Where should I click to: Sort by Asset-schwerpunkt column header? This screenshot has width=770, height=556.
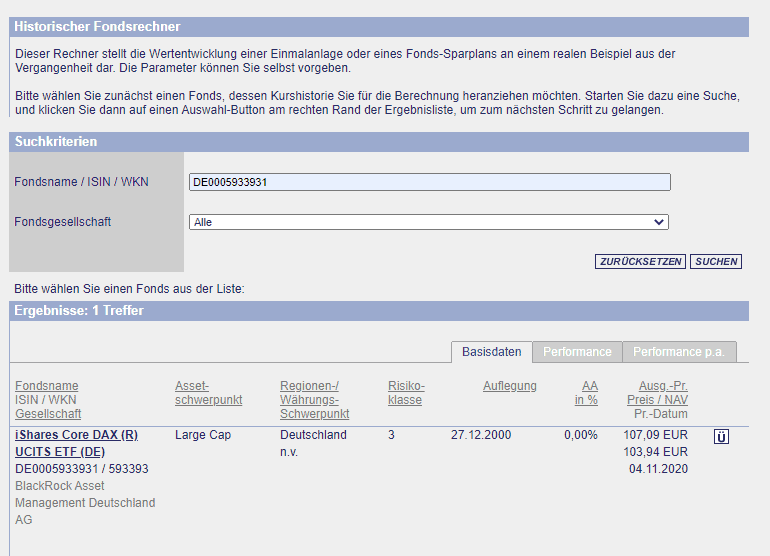click(208, 393)
